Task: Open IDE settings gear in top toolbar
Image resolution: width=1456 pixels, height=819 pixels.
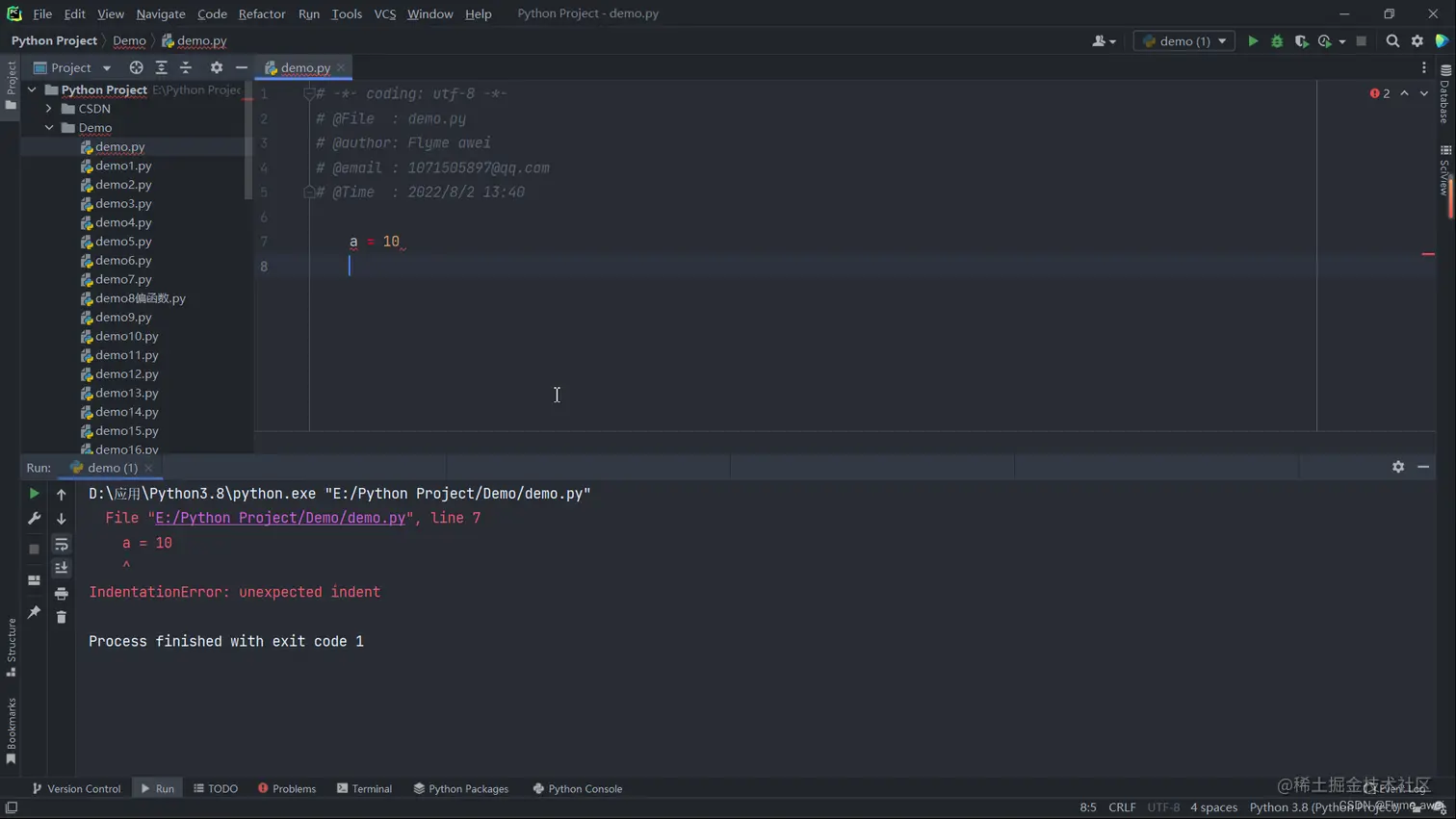Action: pyautogui.click(x=1417, y=41)
